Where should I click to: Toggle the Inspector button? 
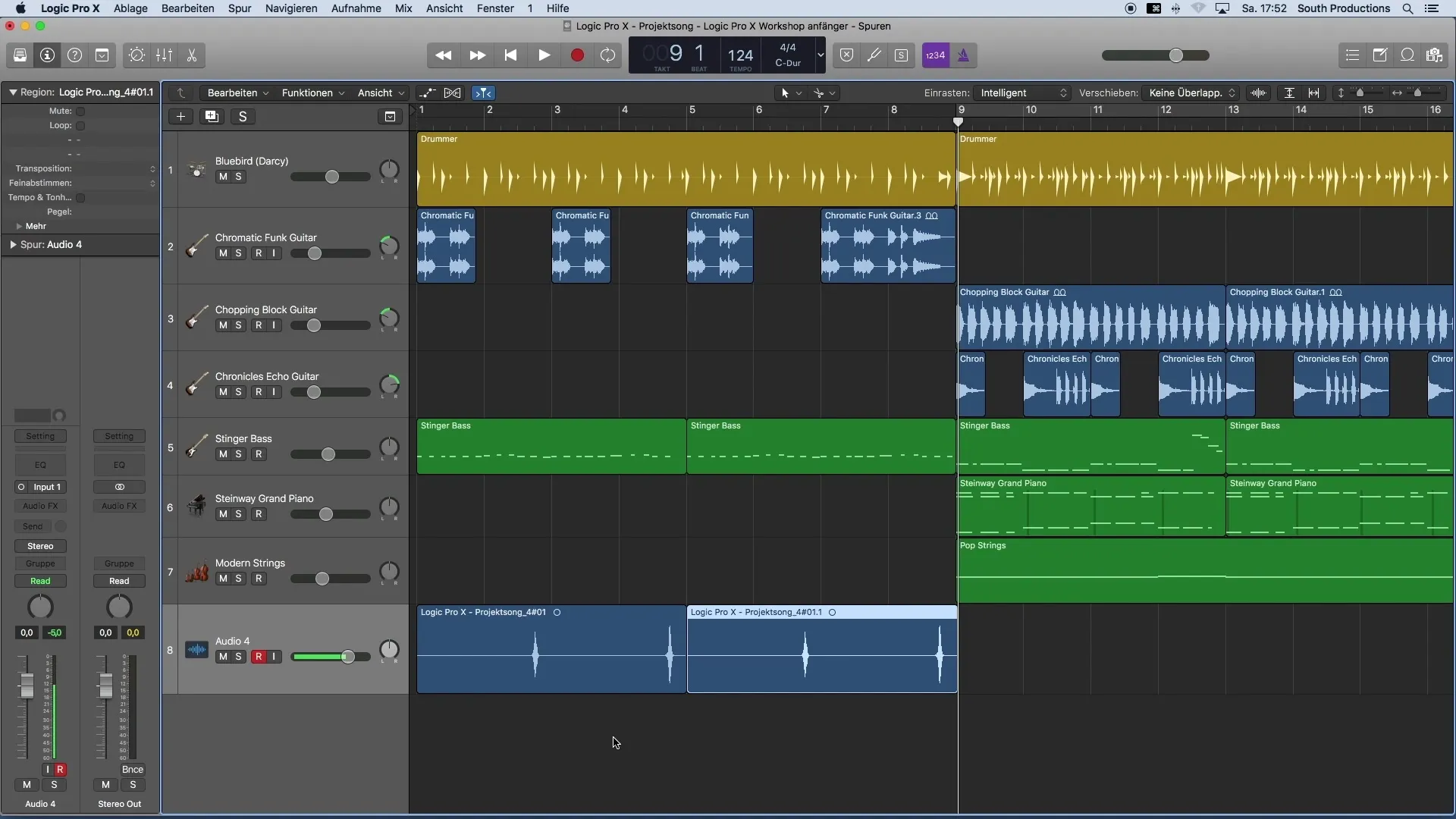point(48,55)
